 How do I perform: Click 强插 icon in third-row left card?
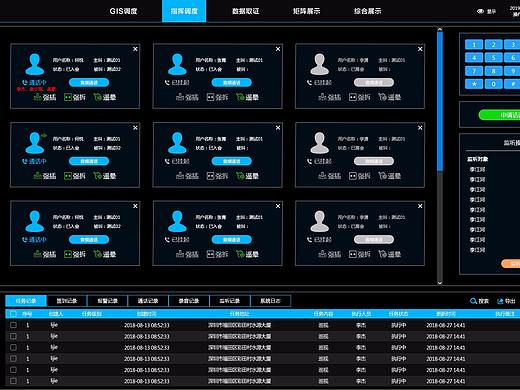37,254
